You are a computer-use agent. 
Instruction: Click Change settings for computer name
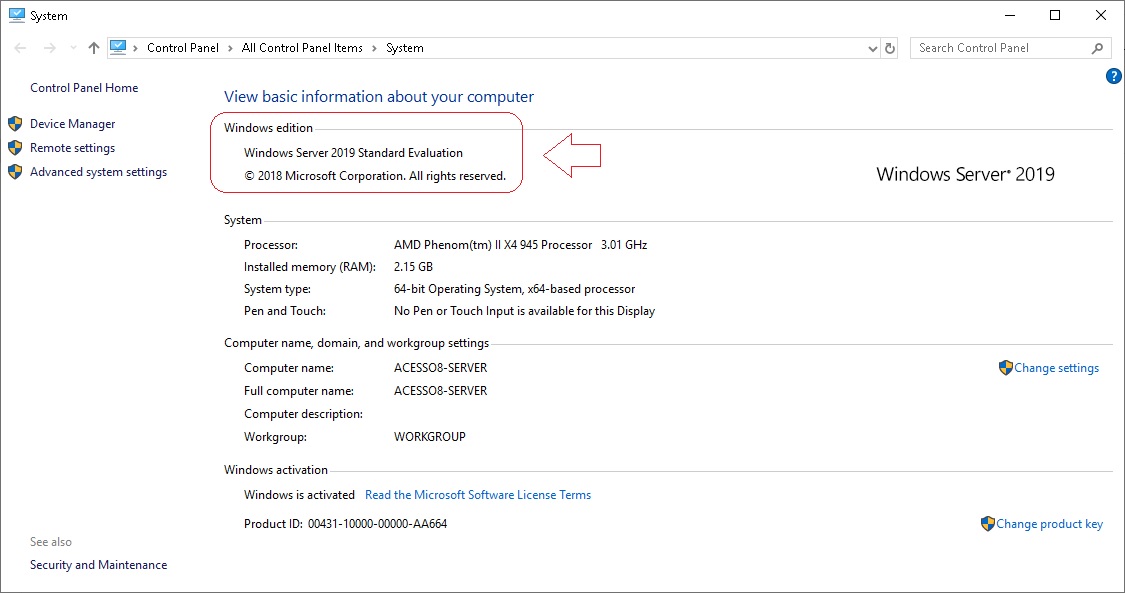point(1056,367)
